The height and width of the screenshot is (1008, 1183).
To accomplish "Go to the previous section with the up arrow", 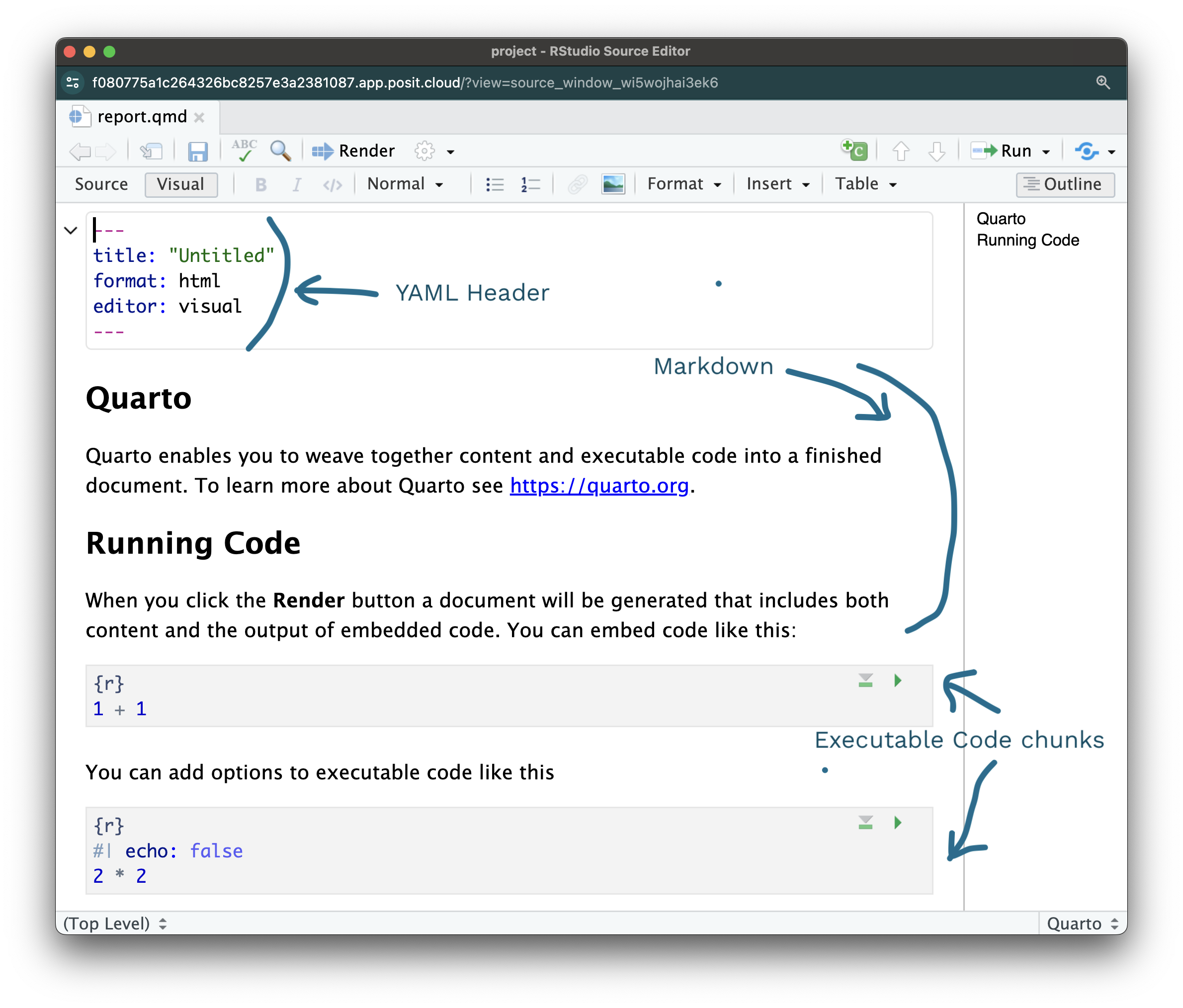I will (x=900, y=151).
